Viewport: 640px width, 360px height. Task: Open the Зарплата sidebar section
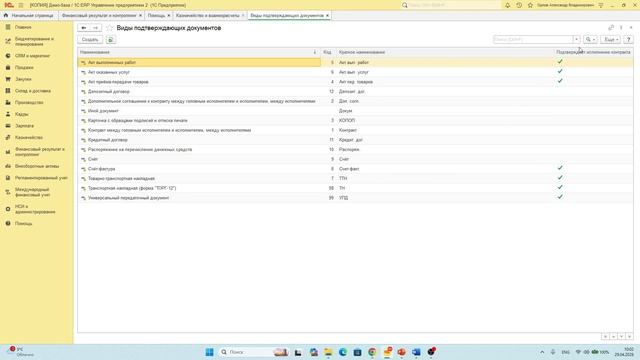tap(24, 126)
